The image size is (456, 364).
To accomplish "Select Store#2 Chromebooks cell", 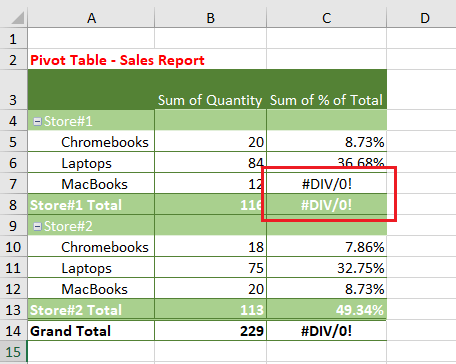I will [x=91, y=247].
